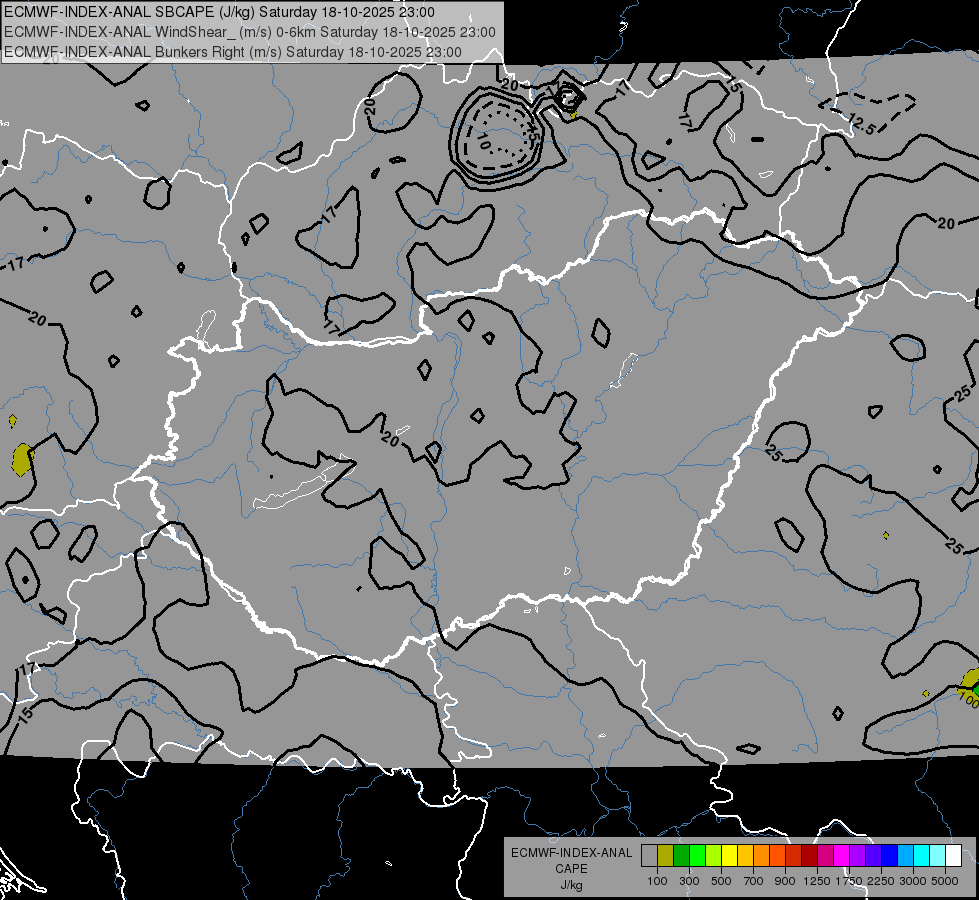The image size is (979, 900).
Task: Click the 700 legend tick label
Action: tap(754, 881)
